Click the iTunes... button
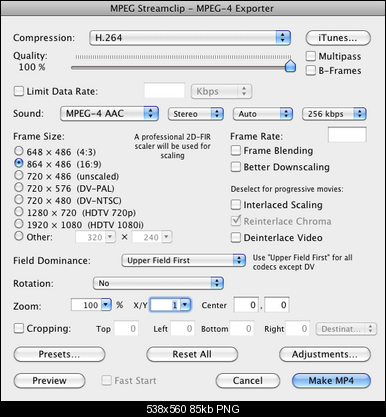This screenshot has height=417, width=386. pos(338,38)
